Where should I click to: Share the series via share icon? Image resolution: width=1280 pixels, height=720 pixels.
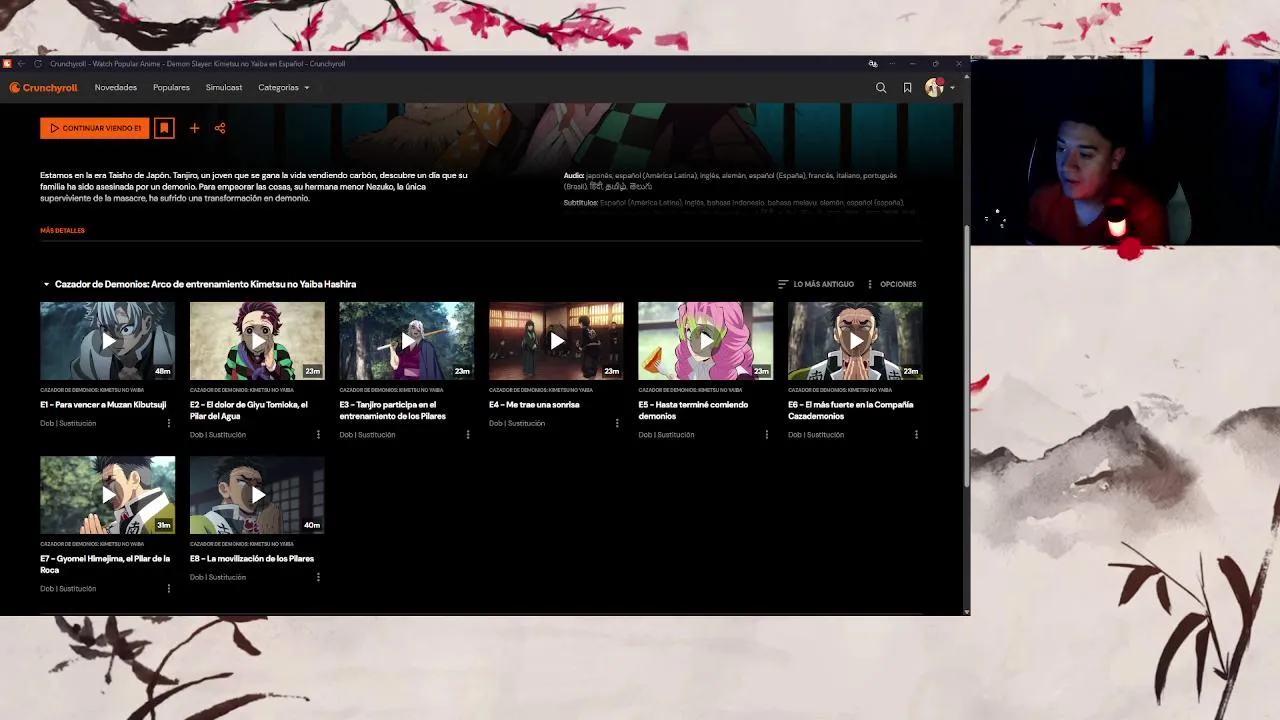[220, 128]
